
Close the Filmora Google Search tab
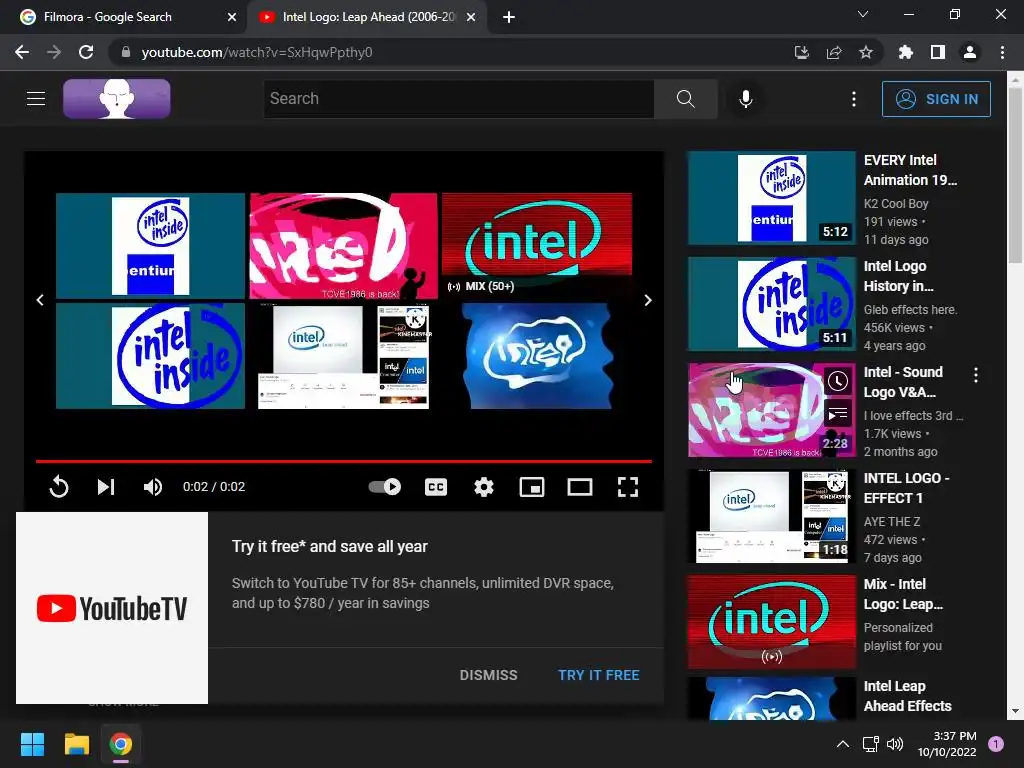click(231, 17)
